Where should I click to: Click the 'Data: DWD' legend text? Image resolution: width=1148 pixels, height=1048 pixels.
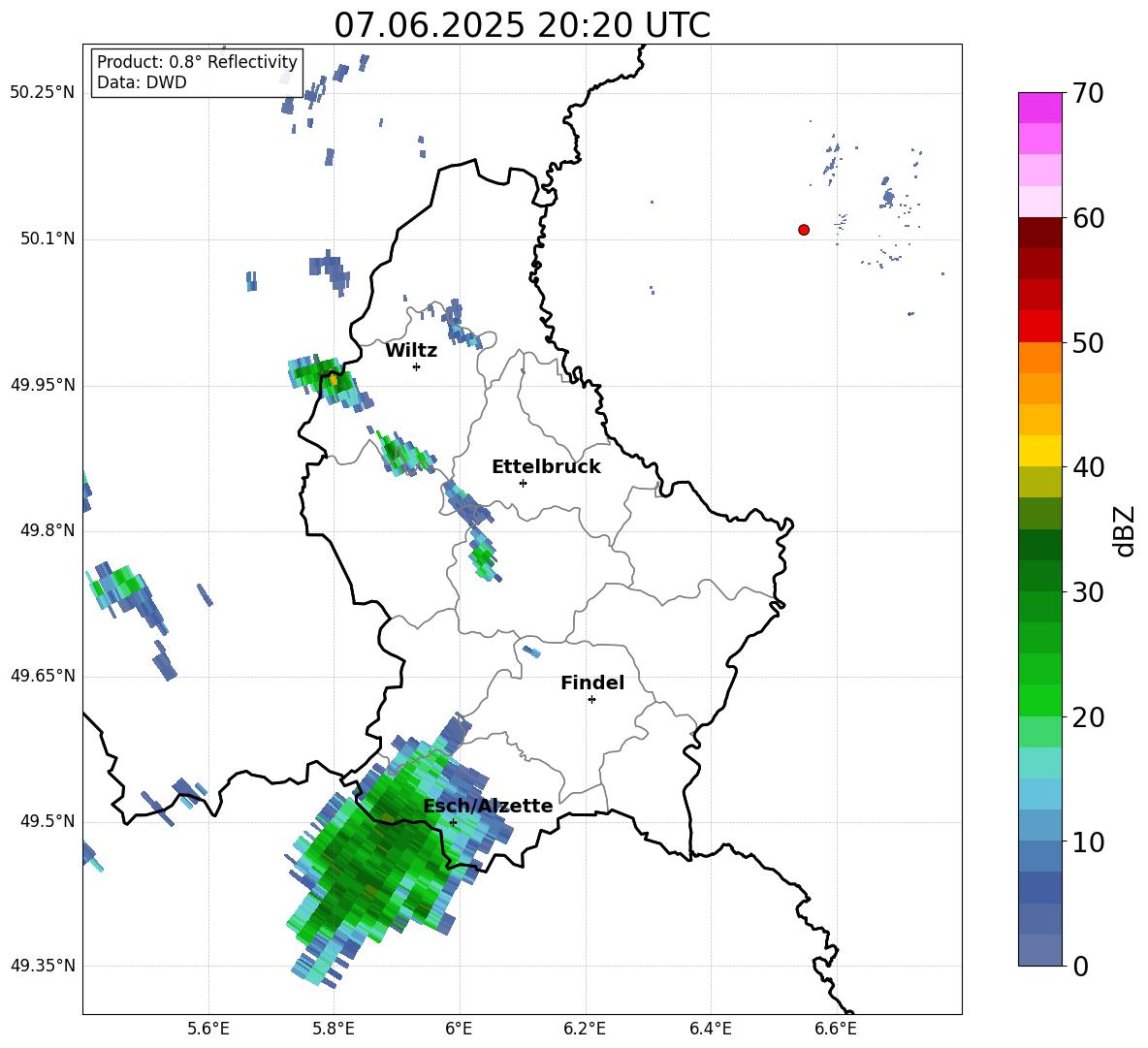(x=142, y=82)
